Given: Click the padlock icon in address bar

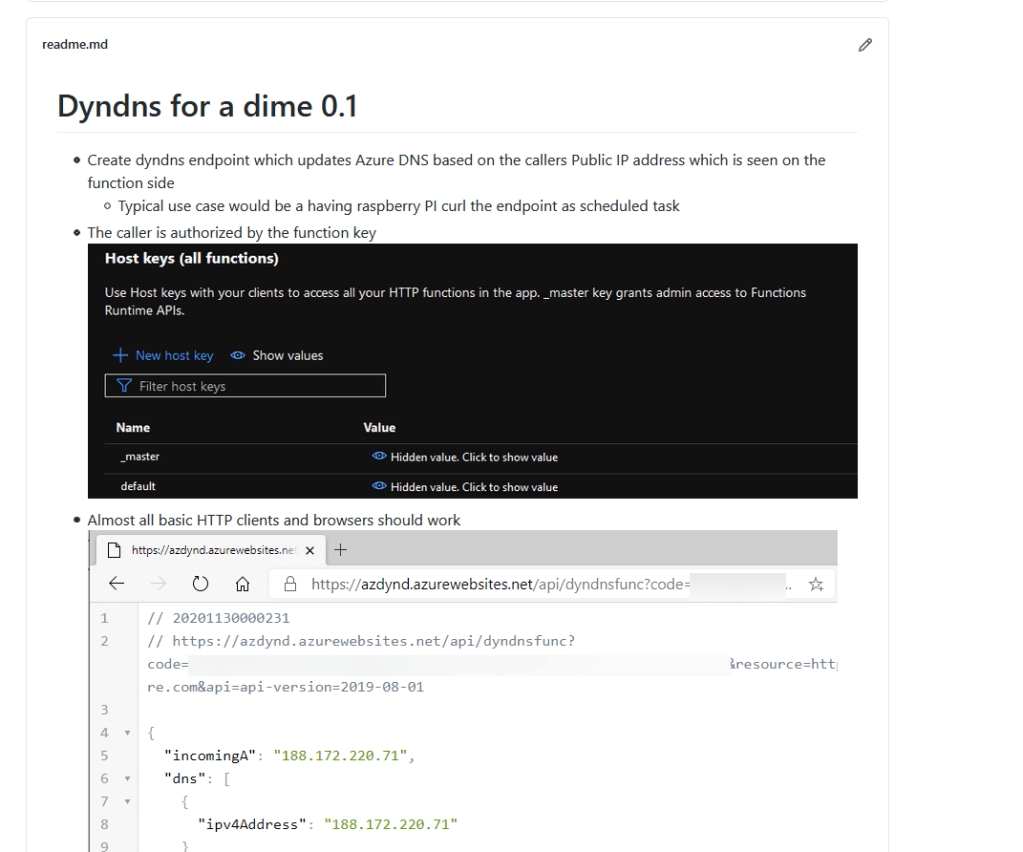Looking at the screenshot, I should coord(291,584).
